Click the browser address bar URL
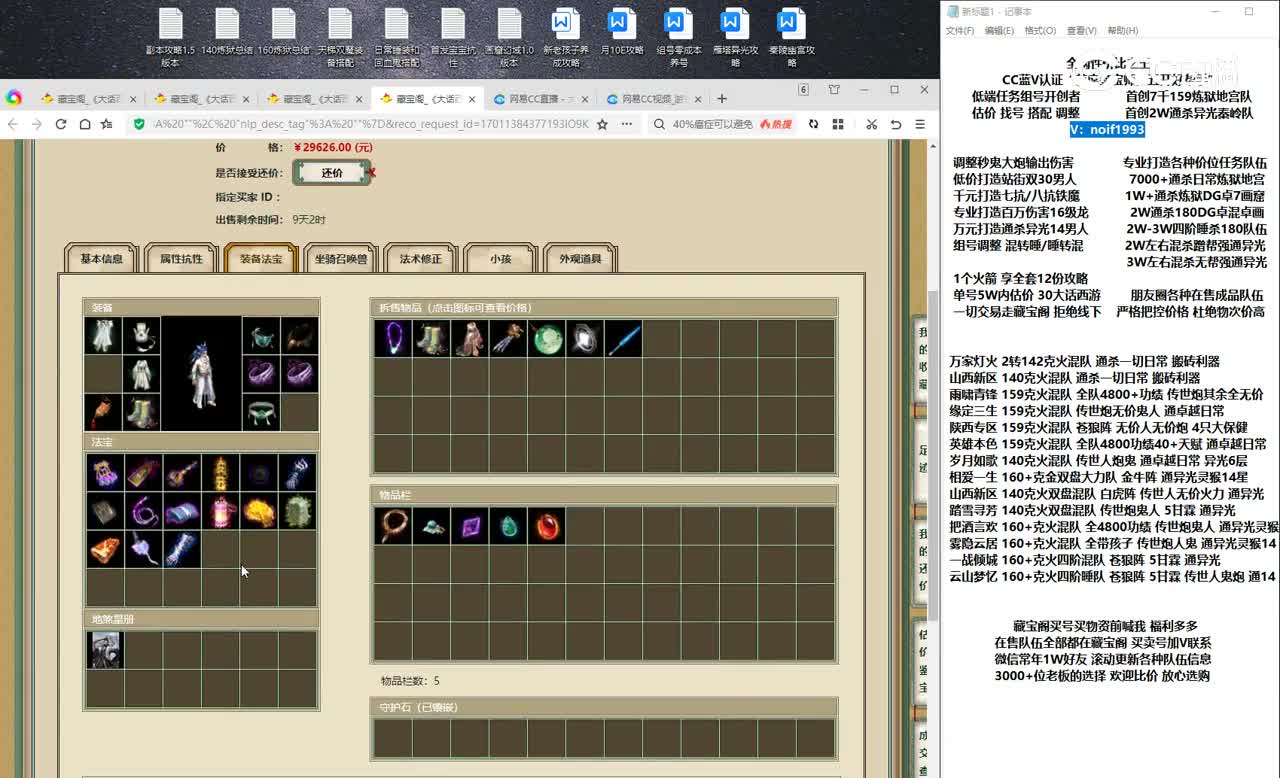 371,124
